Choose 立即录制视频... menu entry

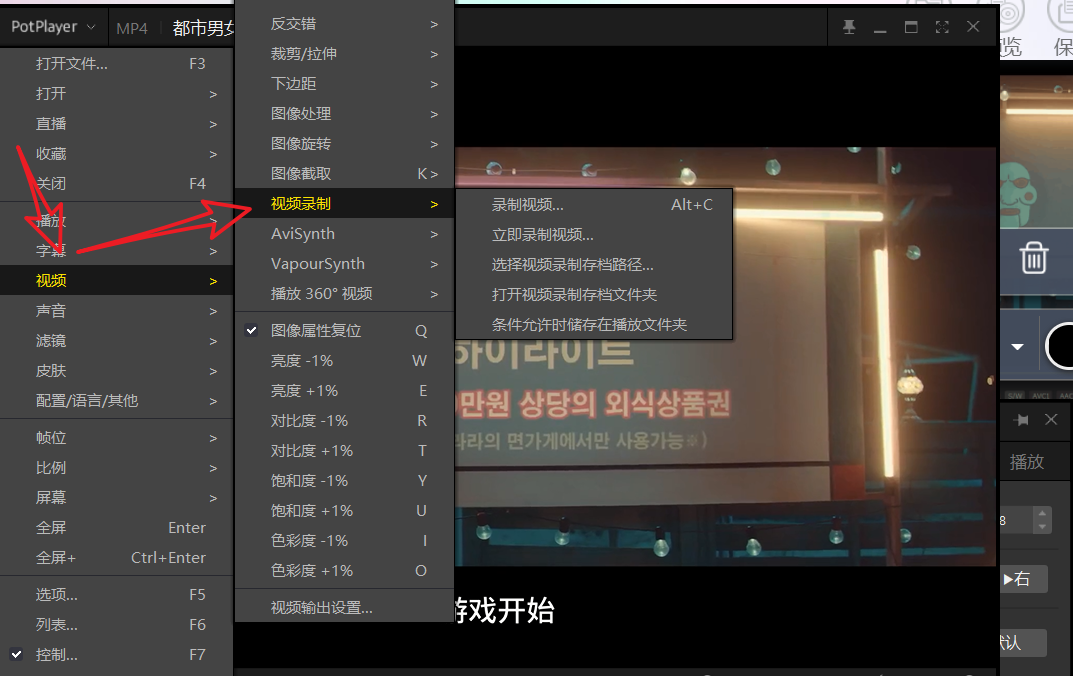[543, 235]
